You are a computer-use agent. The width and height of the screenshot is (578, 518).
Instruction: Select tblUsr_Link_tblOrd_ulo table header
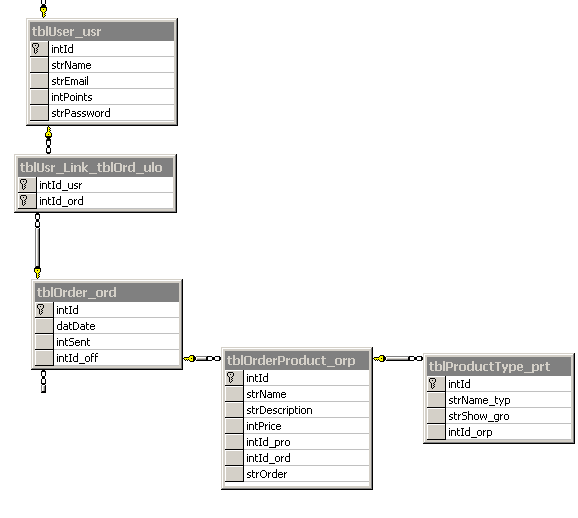(95, 167)
